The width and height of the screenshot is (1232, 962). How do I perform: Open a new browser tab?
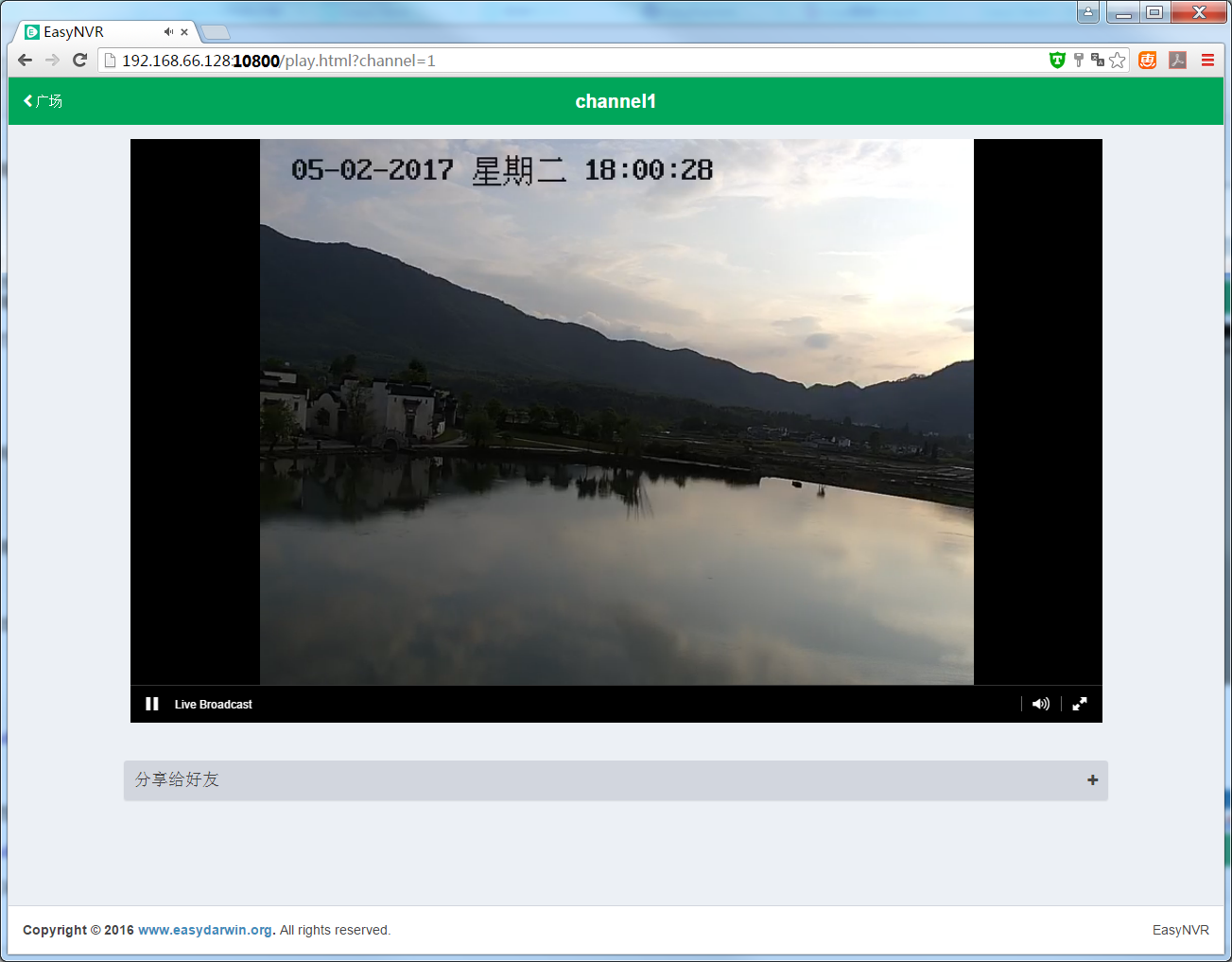click(216, 33)
